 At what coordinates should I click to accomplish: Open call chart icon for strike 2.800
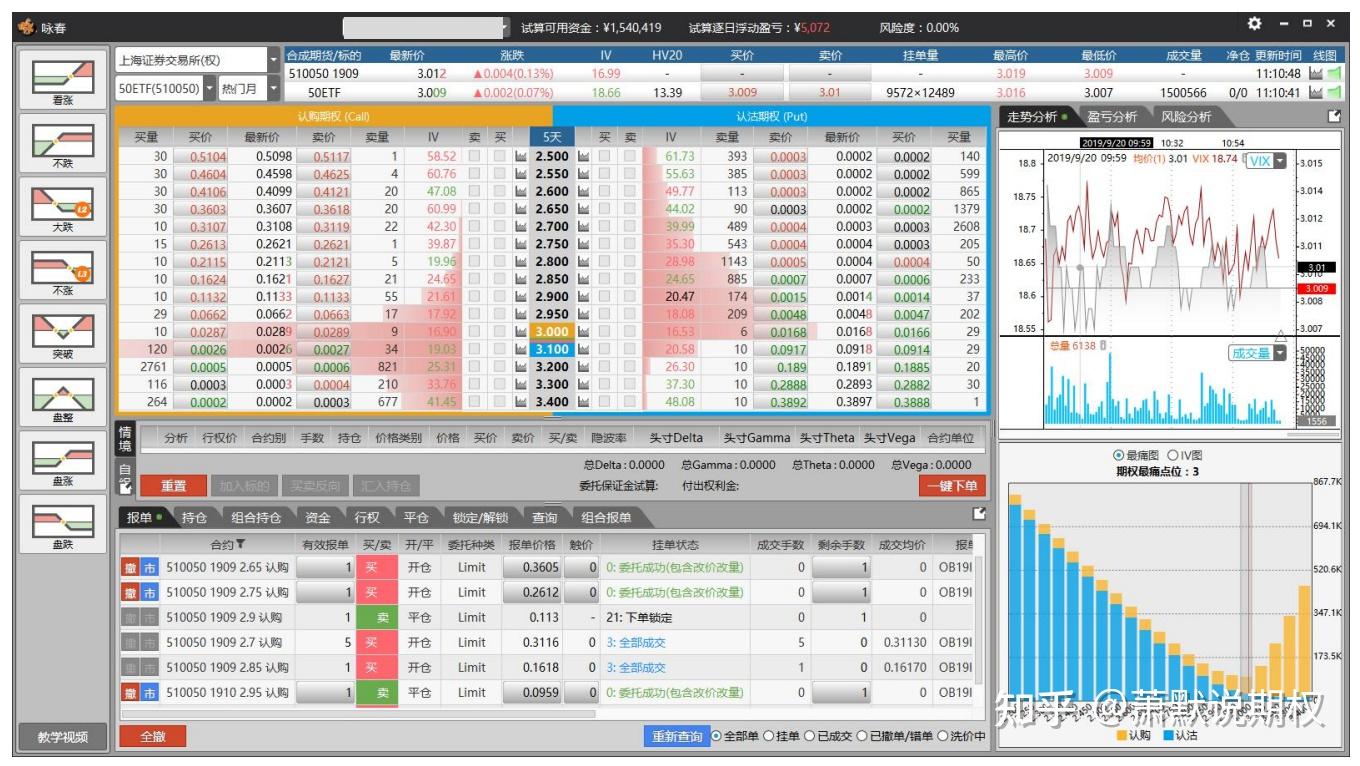[x=520, y=262]
